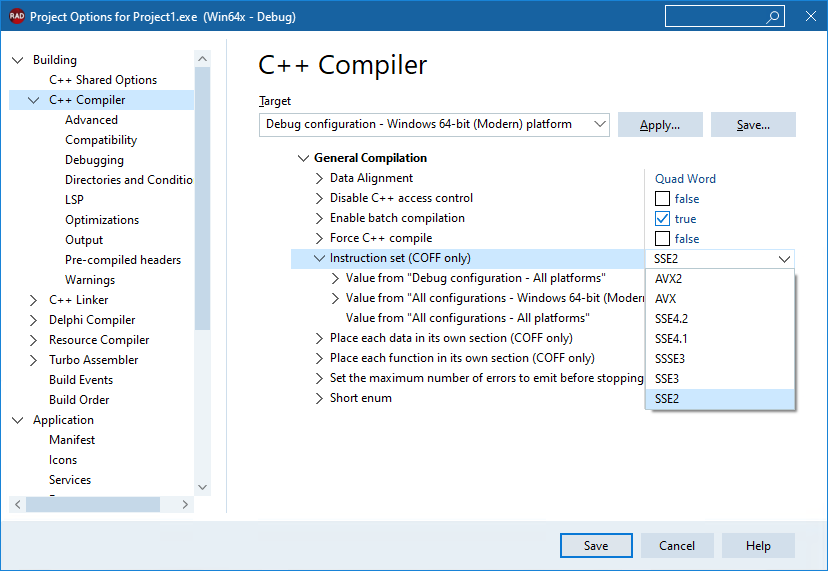Click tree horizontal scrollbar left arrow

(18, 504)
